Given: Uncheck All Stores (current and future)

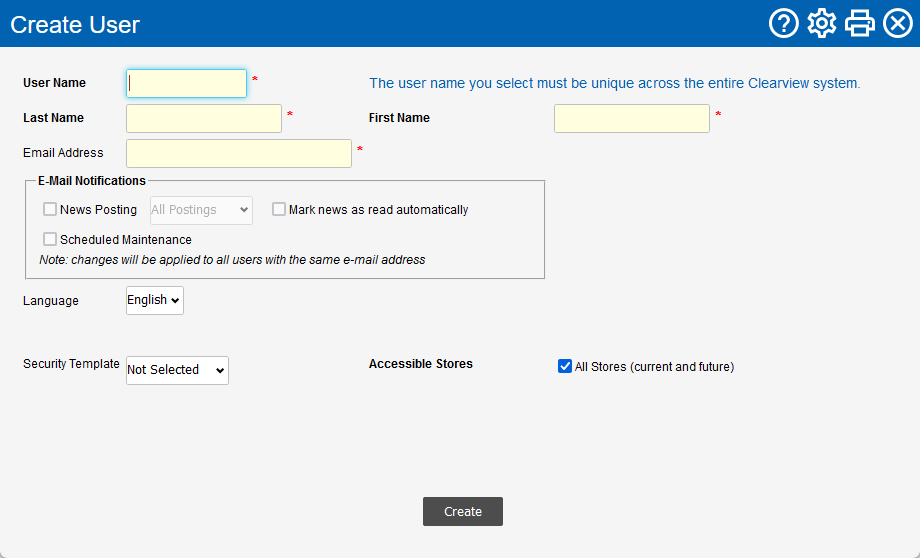Looking at the screenshot, I should pyautogui.click(x=564, y=367).
